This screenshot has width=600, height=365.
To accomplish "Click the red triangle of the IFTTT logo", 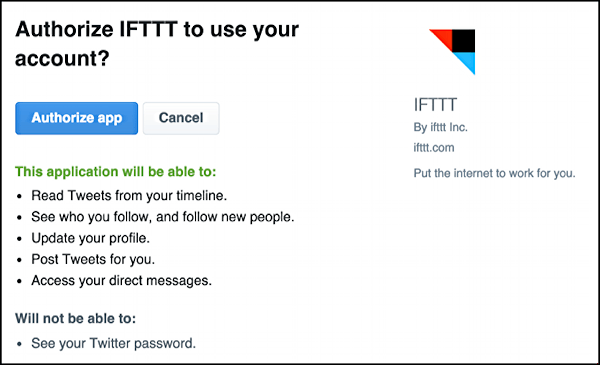I will pos(444,37).
